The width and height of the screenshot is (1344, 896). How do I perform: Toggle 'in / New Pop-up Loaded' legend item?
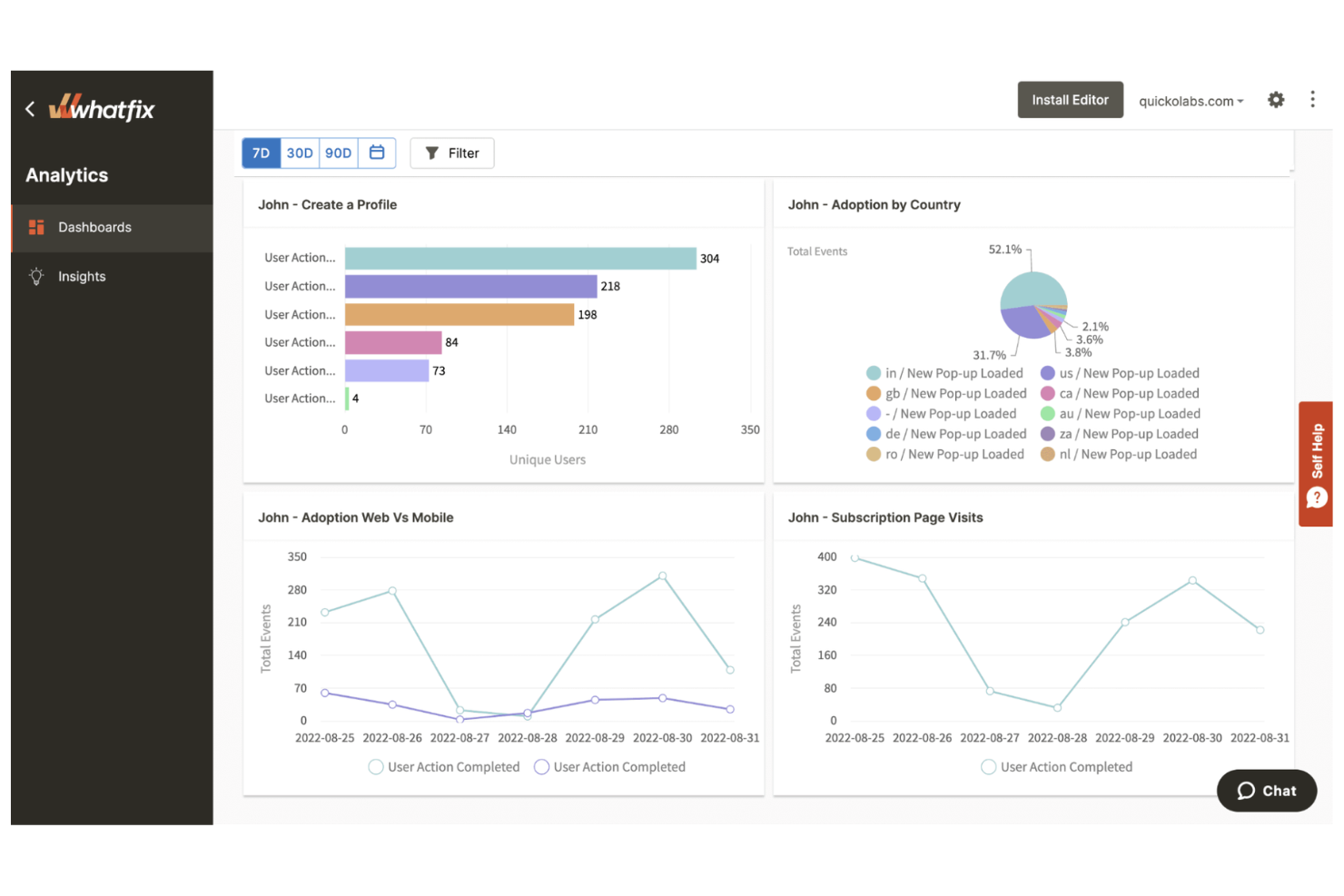tap(944, 373)
